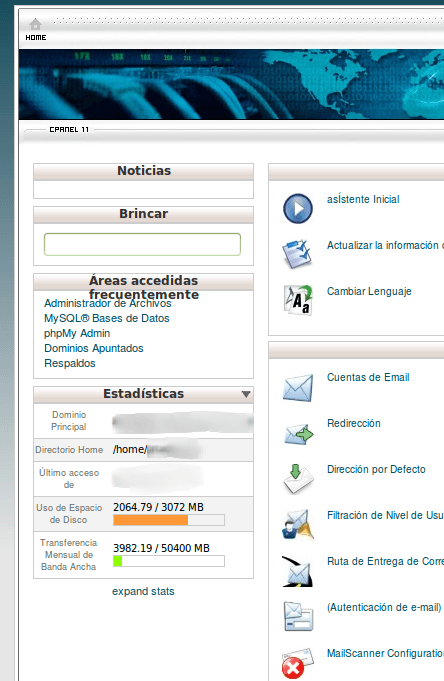Open the asistente Inicial play icon
The width and height of the screenshot is (444, 681).
[298, 208]
